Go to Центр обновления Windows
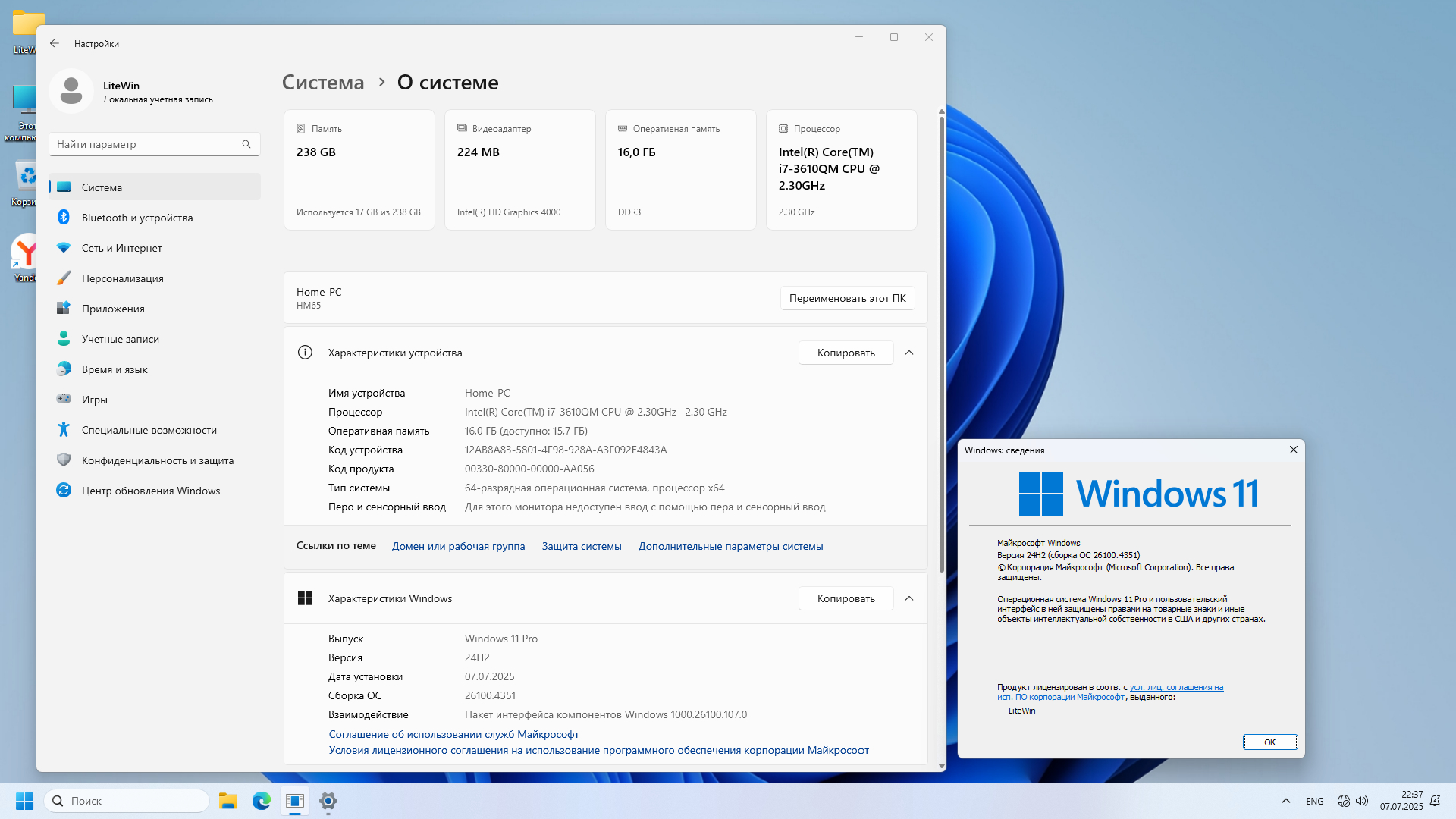The height and width of the screenshot is (819, 1456). (150, 491)
